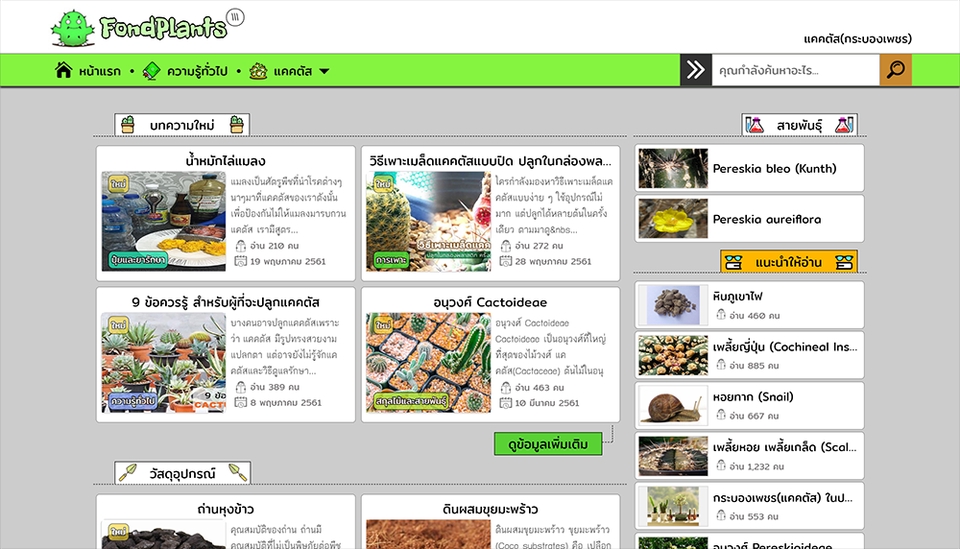The width and height of the screenshot is (960, 549).
Task: Click the potted cactus thumbnail beside กระบองเพชร(แคคตัส)
Action: click(x=673, y=506)
